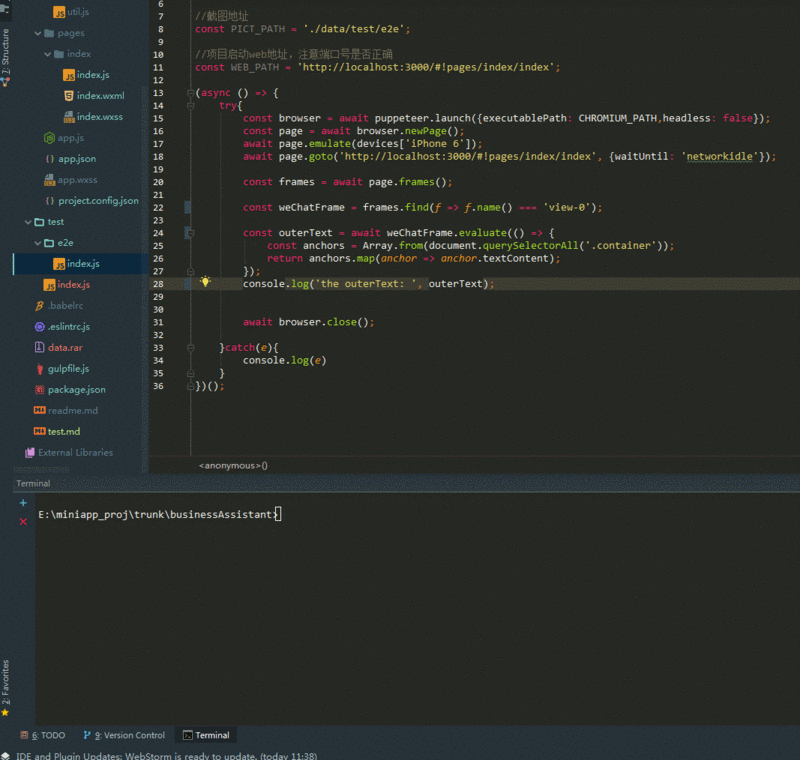Click the yellow lightbulb intention icon
The image size is (800, 760).
[x=205, y=283]
